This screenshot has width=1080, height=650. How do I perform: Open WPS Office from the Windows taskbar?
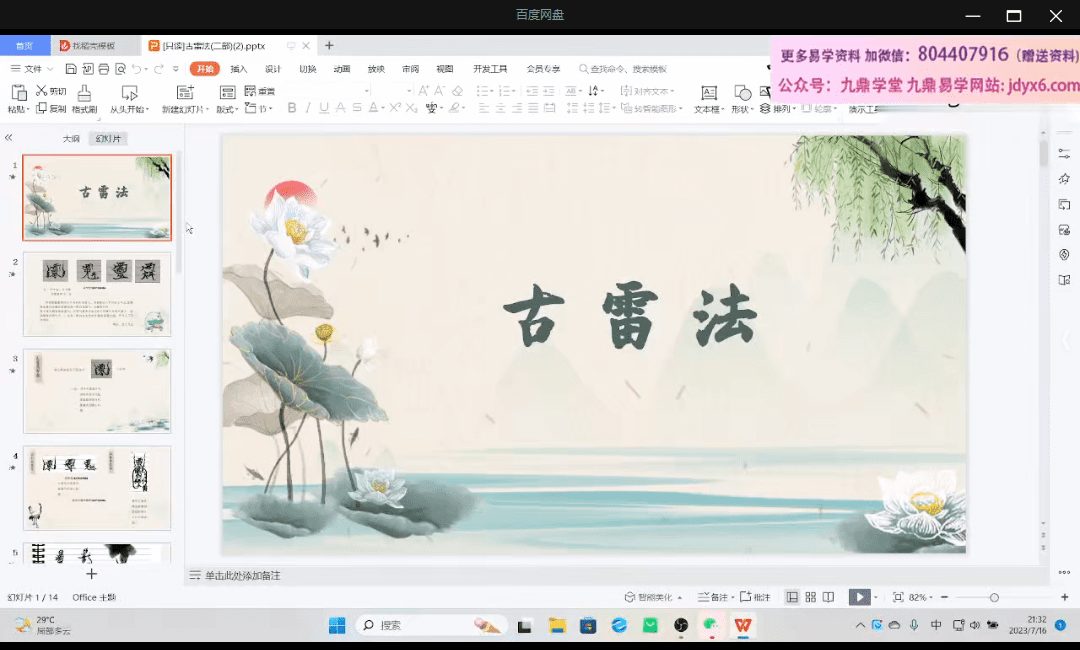743,625
